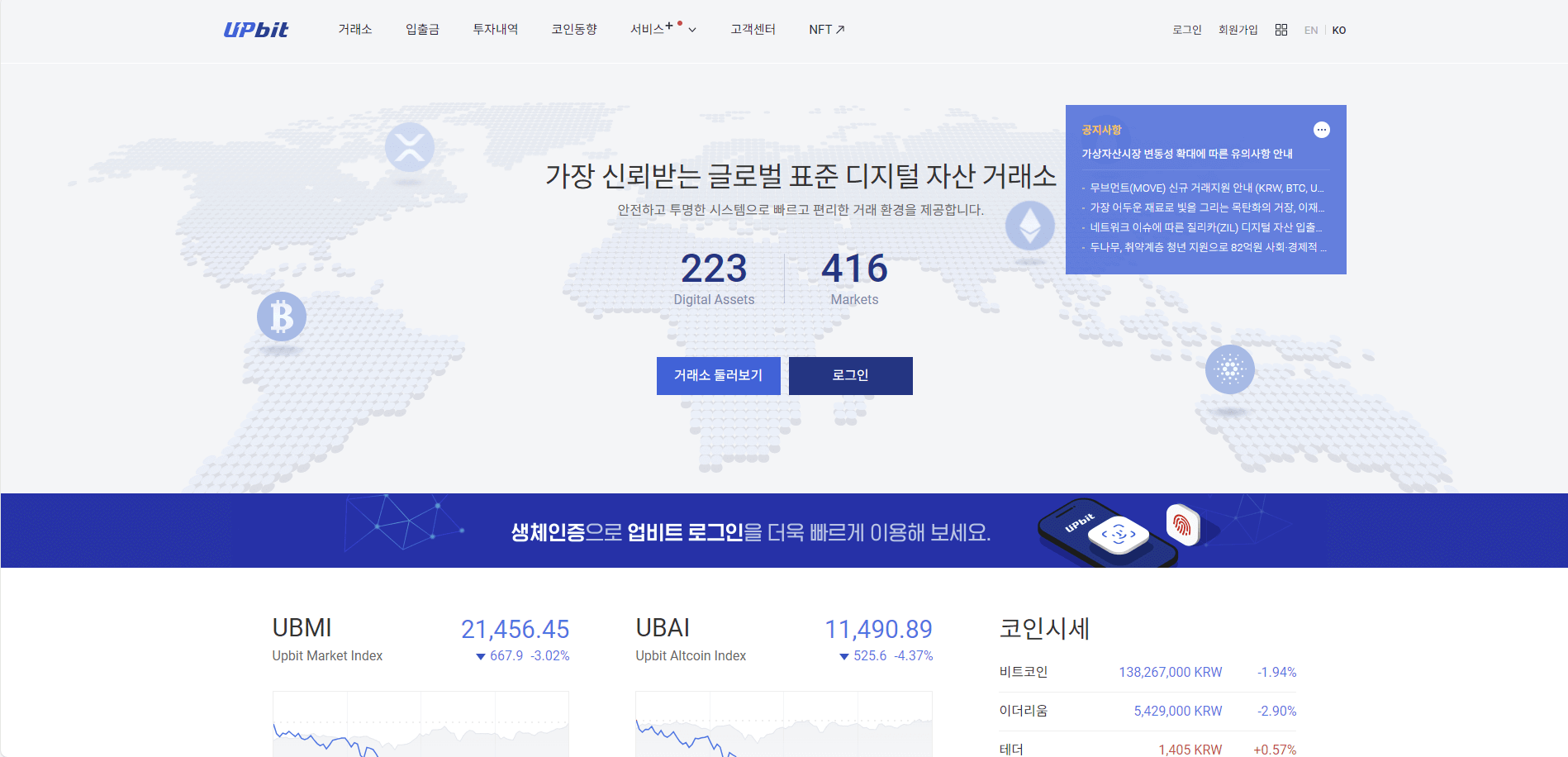Click the 거래소 둘러보기 button
1568x757 pixels.
tap(718, 375)
